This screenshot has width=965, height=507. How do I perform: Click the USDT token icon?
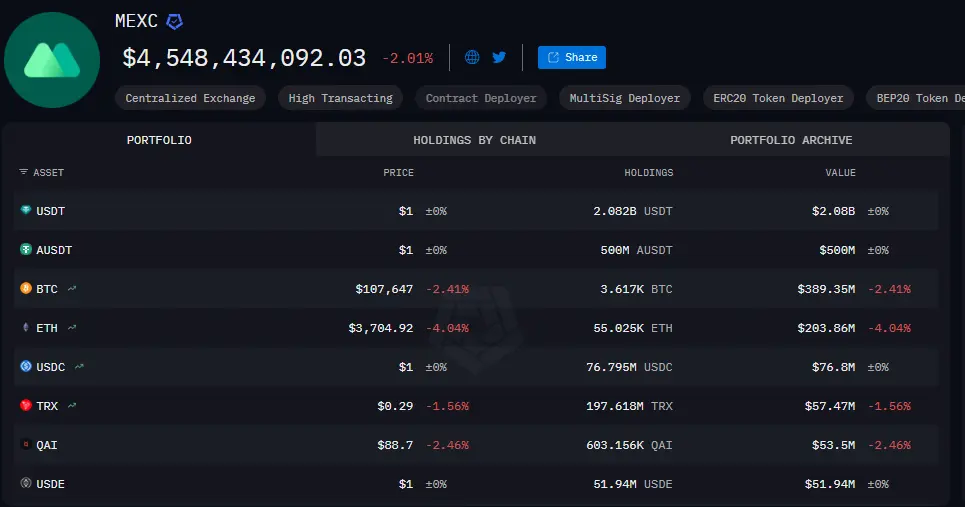26,211
